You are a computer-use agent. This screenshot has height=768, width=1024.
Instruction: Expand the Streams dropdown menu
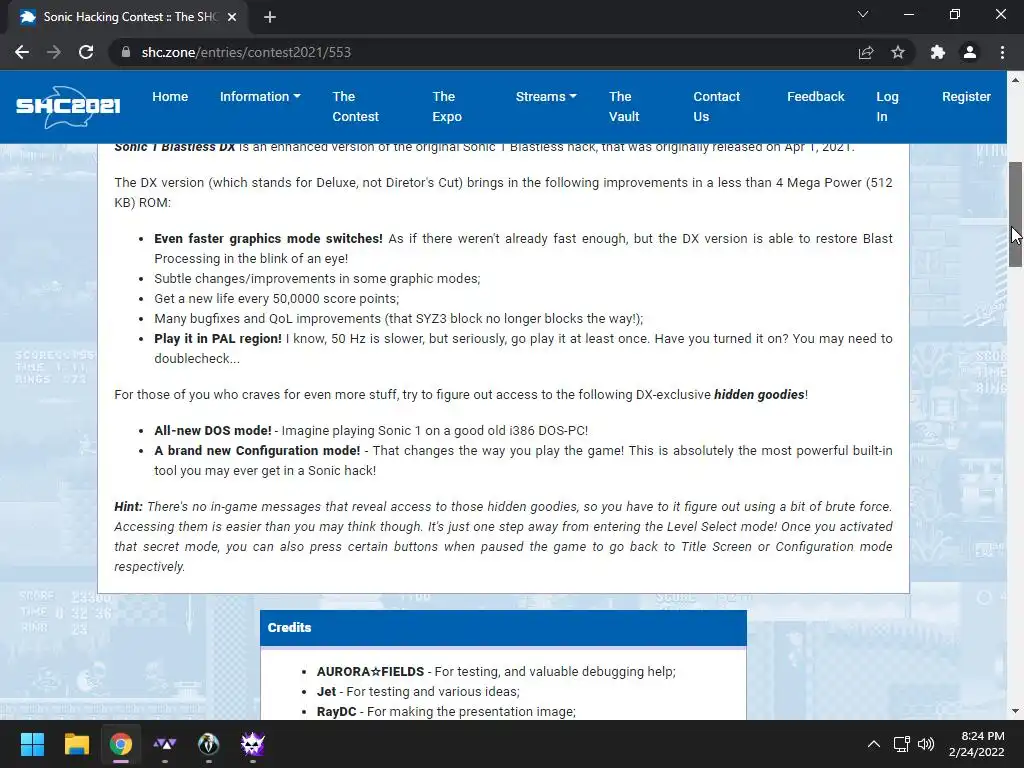click(546, 97)
